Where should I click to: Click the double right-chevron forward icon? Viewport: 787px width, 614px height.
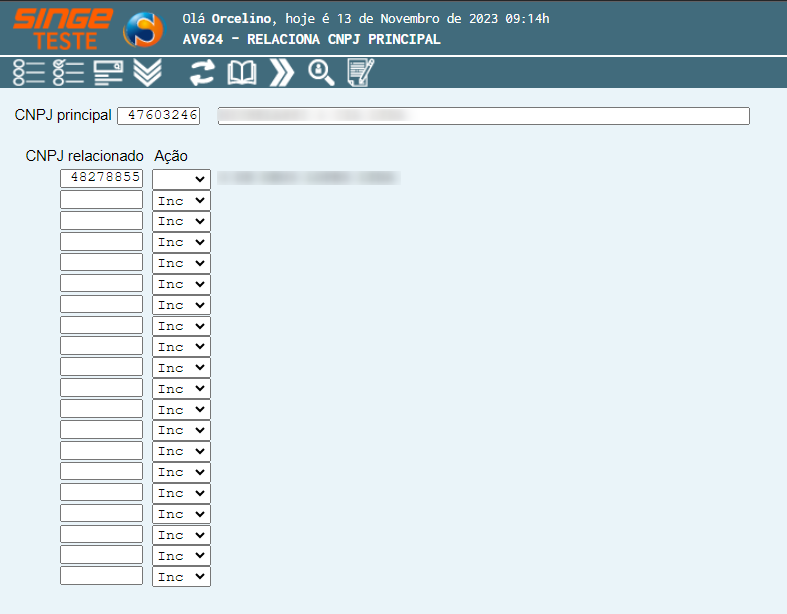(282, 72)
